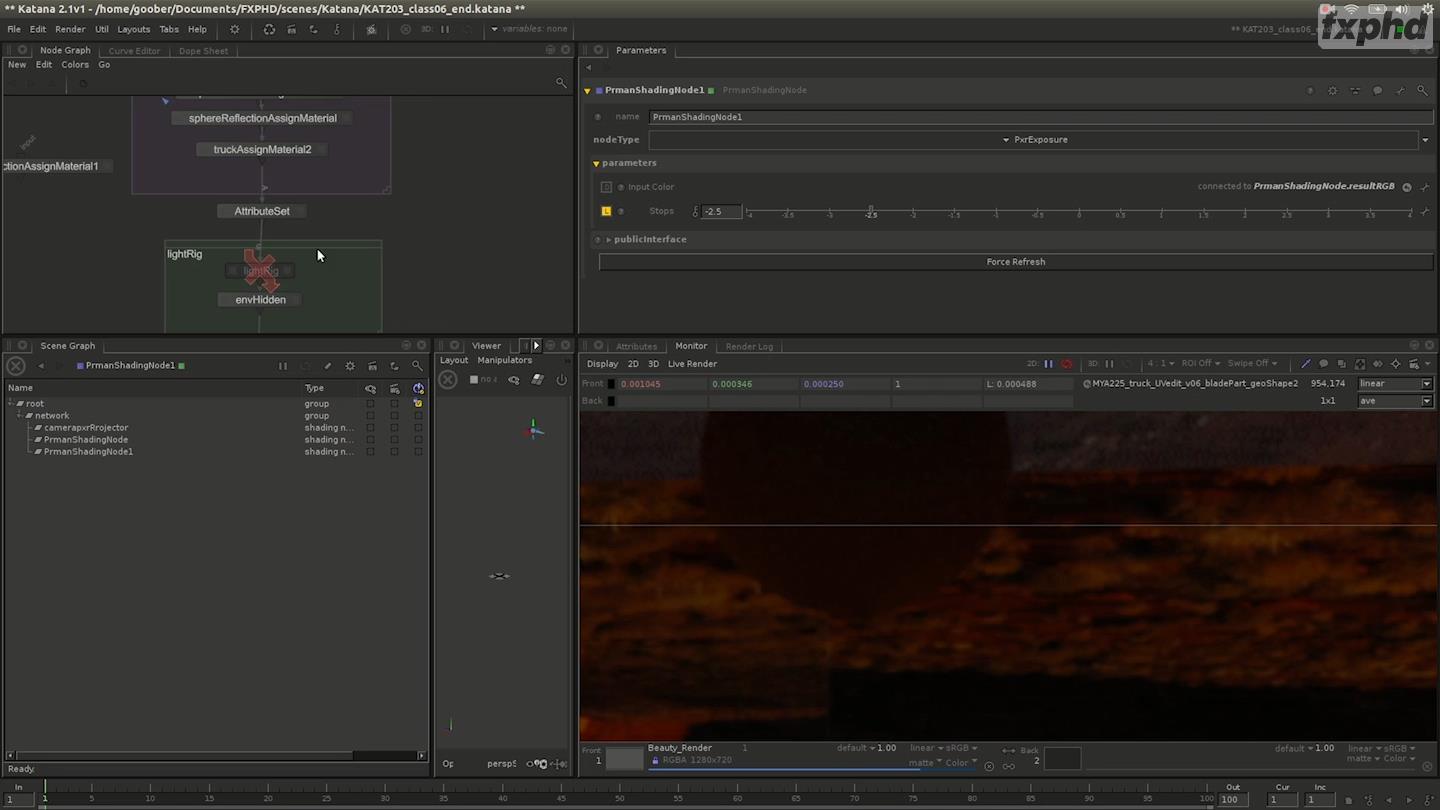Click the wrench icon beside Stops slider
Screen dimensions: 1440x810
[1425, 212]
